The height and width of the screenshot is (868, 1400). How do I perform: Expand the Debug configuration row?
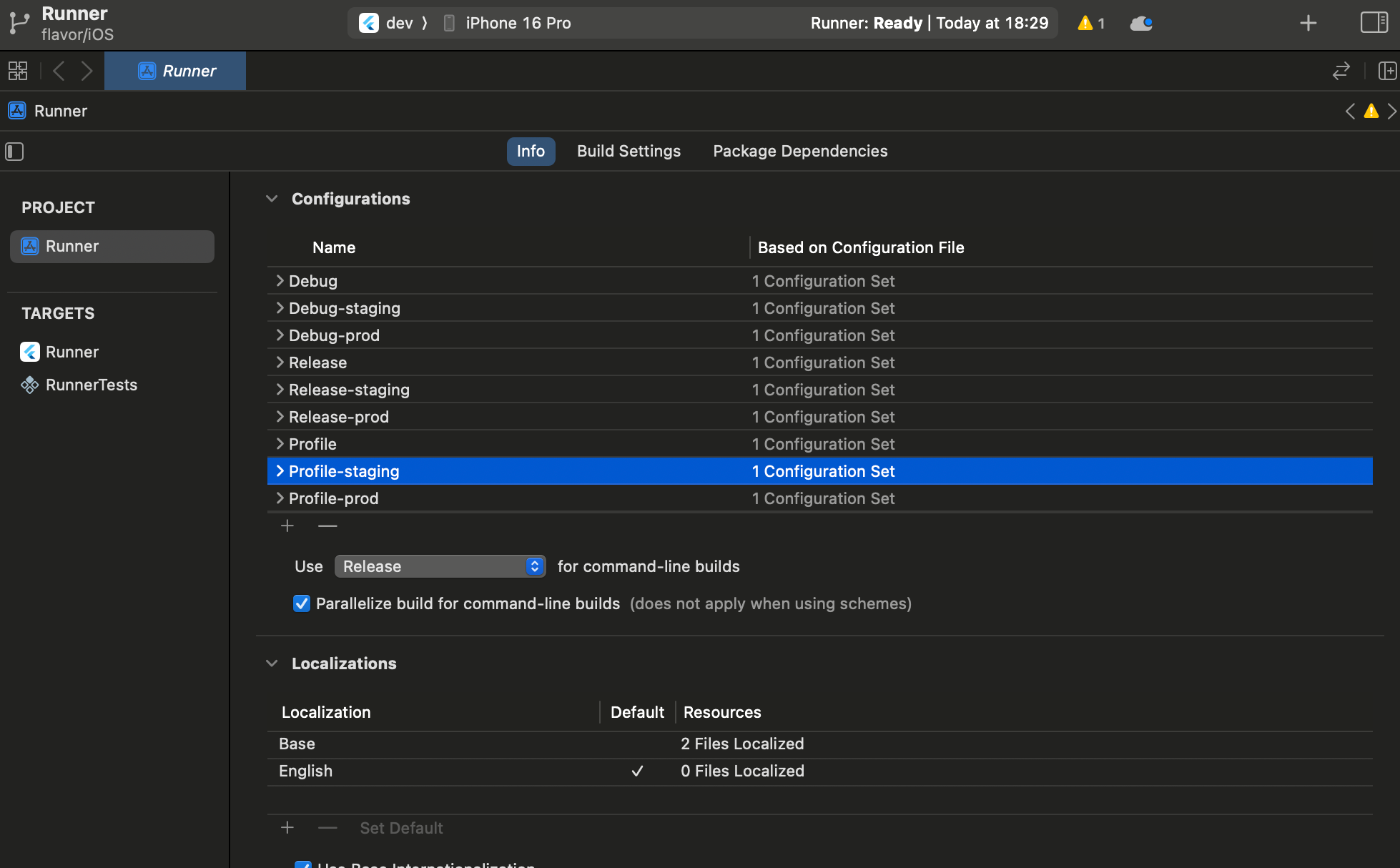pyautogui.click(x=280, y=281)
